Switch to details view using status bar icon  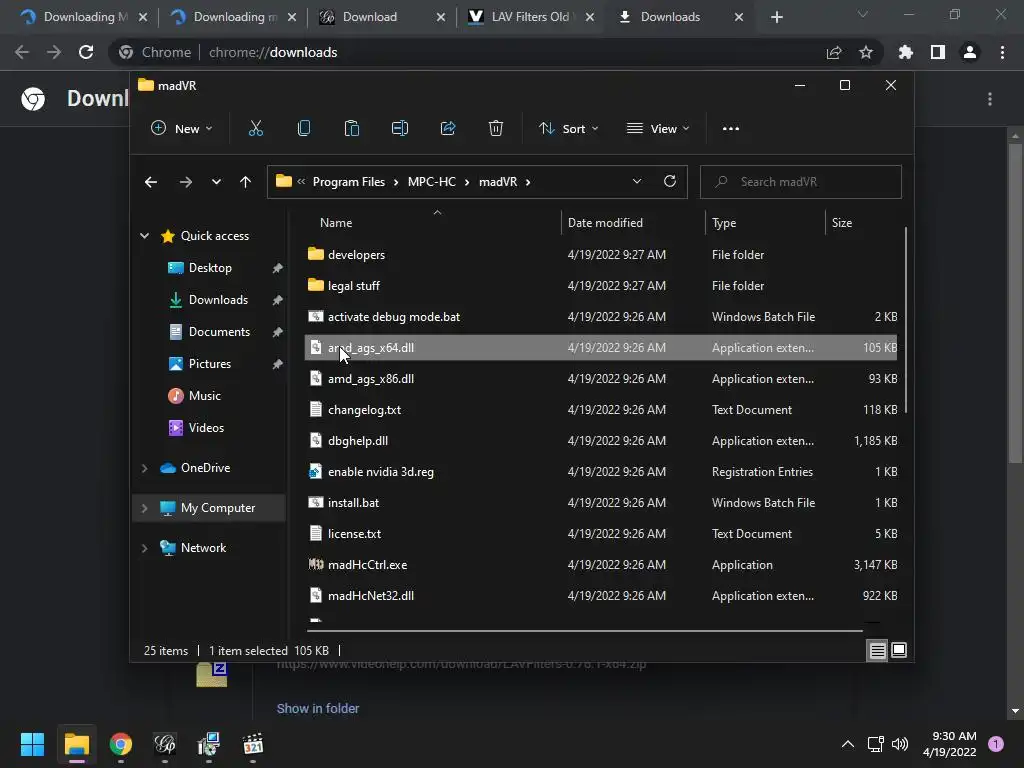(x=877, y=650)
